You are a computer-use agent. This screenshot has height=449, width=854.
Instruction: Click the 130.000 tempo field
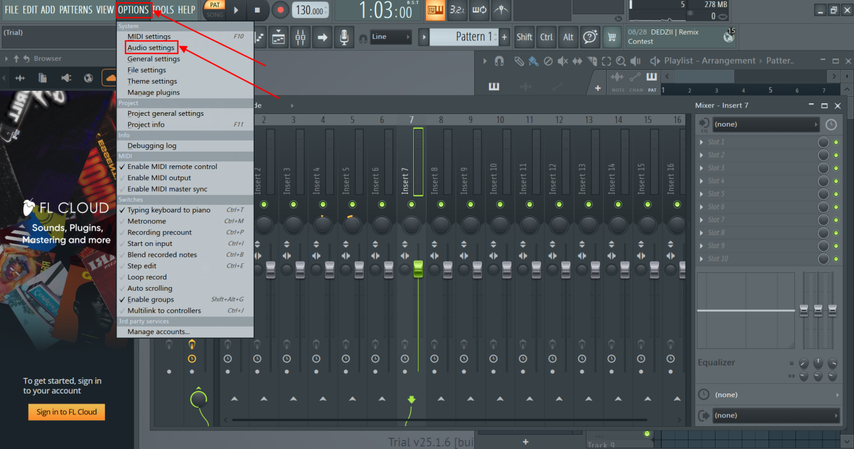[x=311, y=10]
